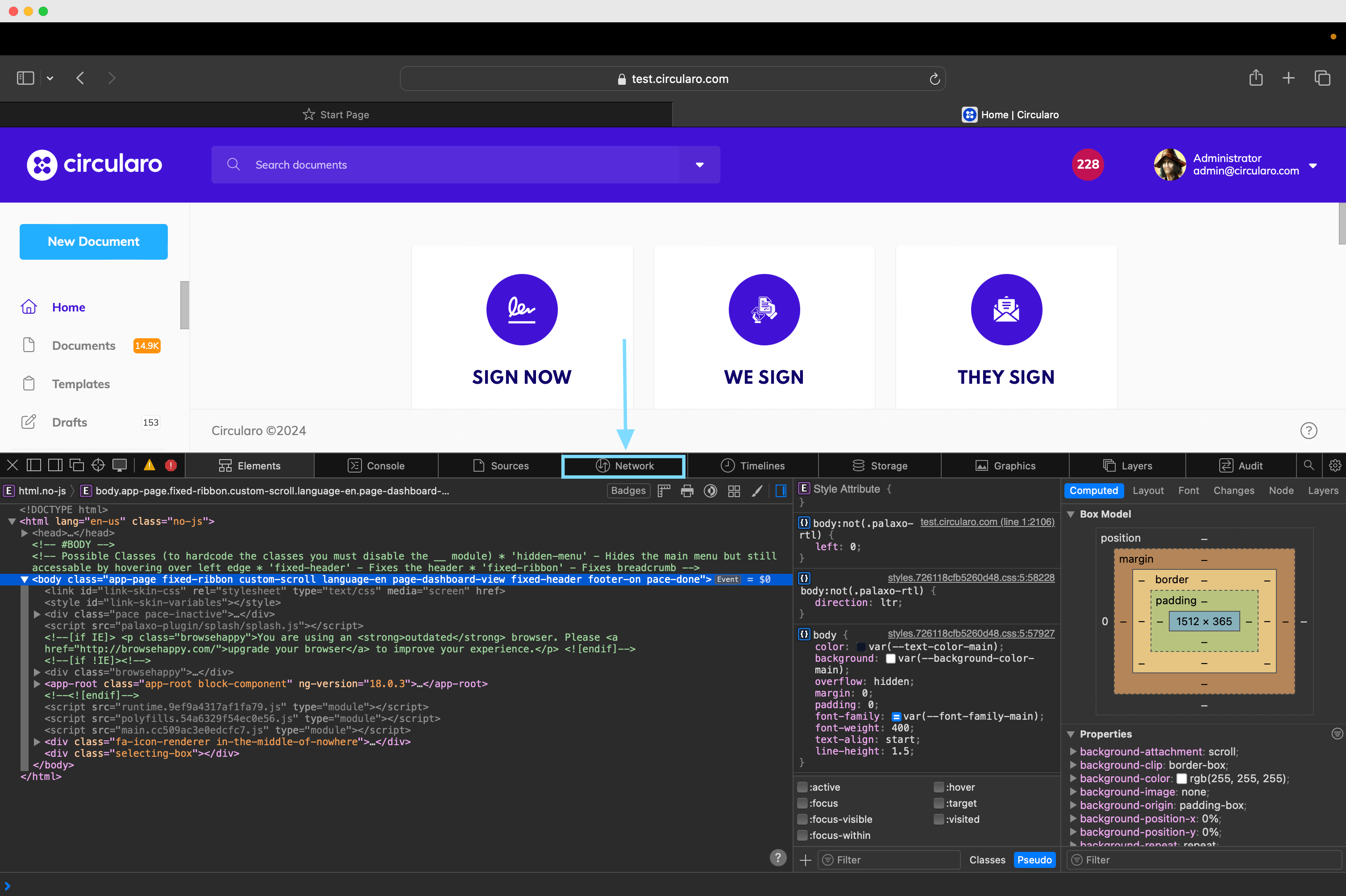This screenshot has height=896, width=1346.
Task: Open the inspector settings gear icon
Action: point(1334,466)
